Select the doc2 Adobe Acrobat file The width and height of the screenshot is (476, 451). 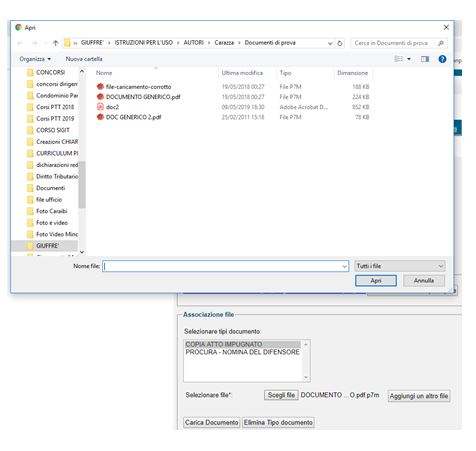[112, 107]
